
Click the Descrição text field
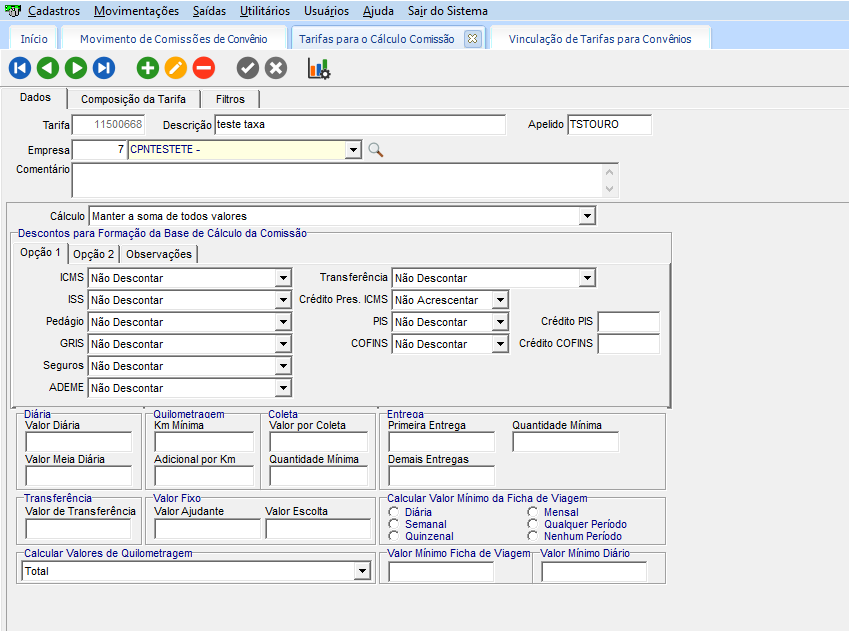pos(358,125)
